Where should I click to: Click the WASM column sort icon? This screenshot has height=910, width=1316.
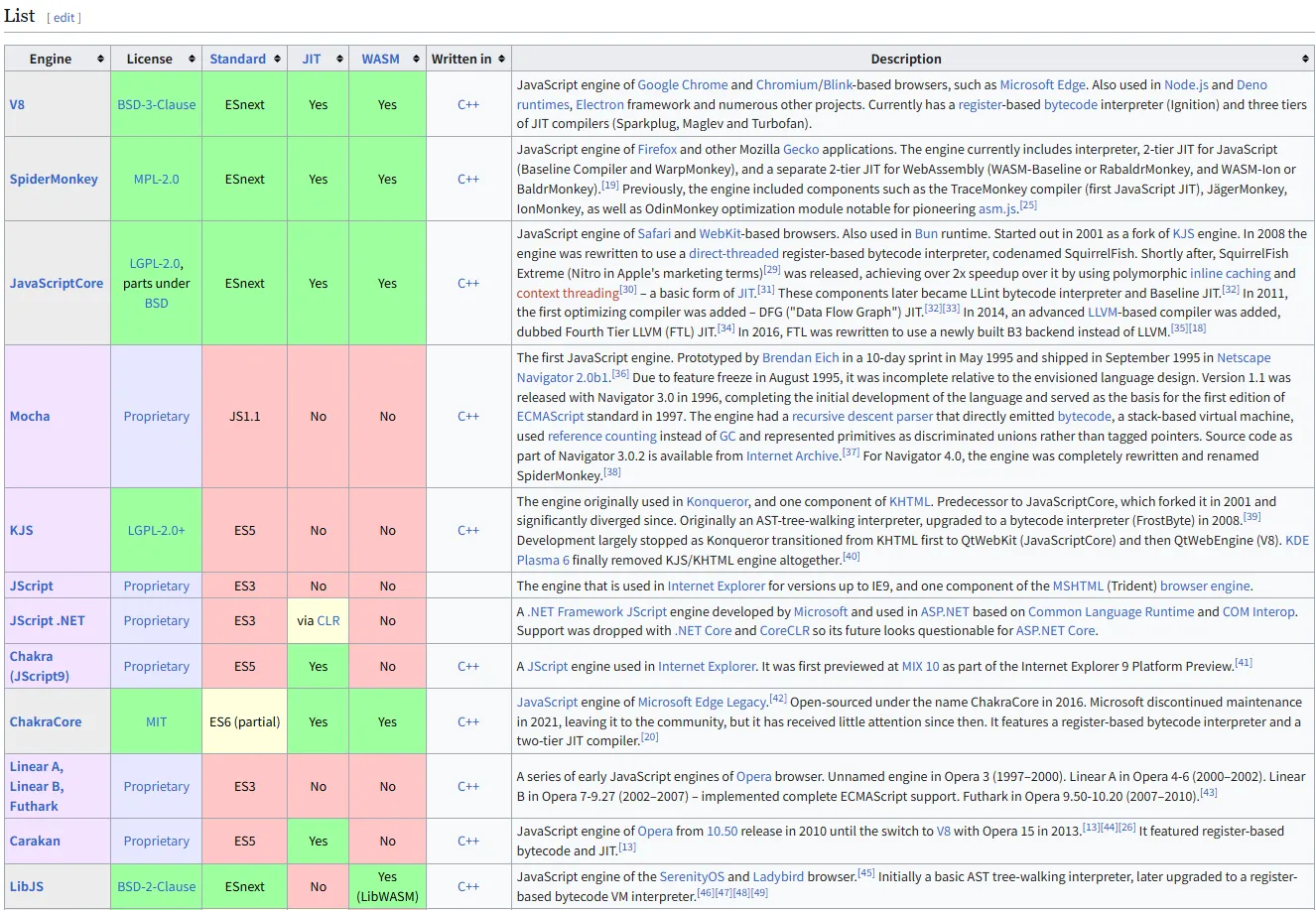(x=417, y=60)
